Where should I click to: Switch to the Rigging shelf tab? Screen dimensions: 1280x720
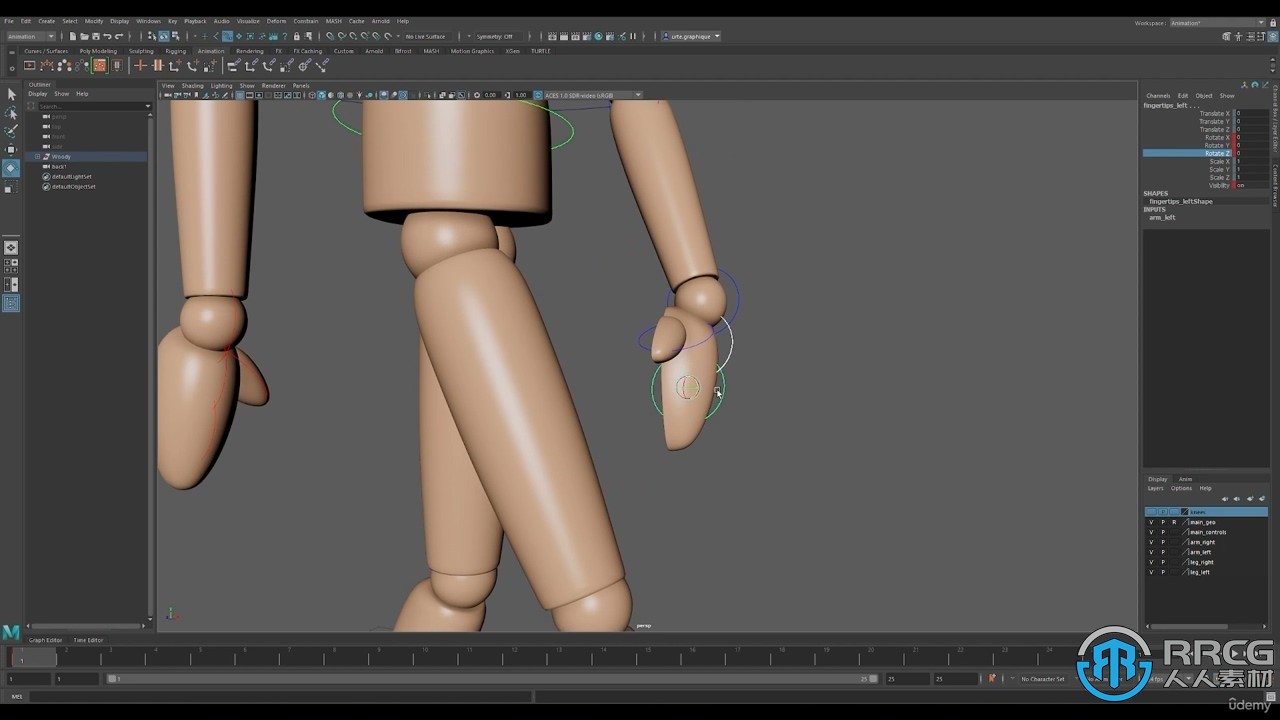[x=176, y=51]
